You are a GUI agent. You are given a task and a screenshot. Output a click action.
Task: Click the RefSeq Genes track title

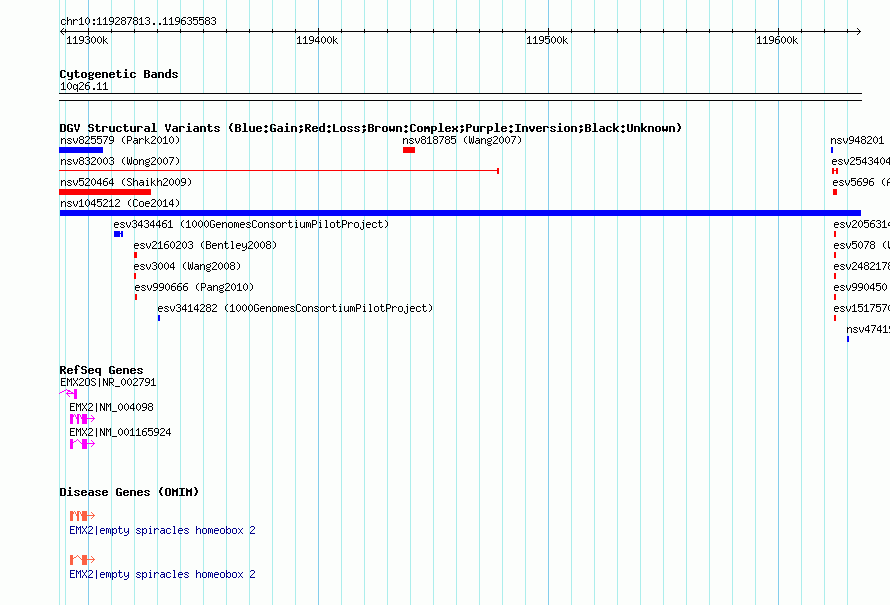pyautogui.click(x=102, y=370)
